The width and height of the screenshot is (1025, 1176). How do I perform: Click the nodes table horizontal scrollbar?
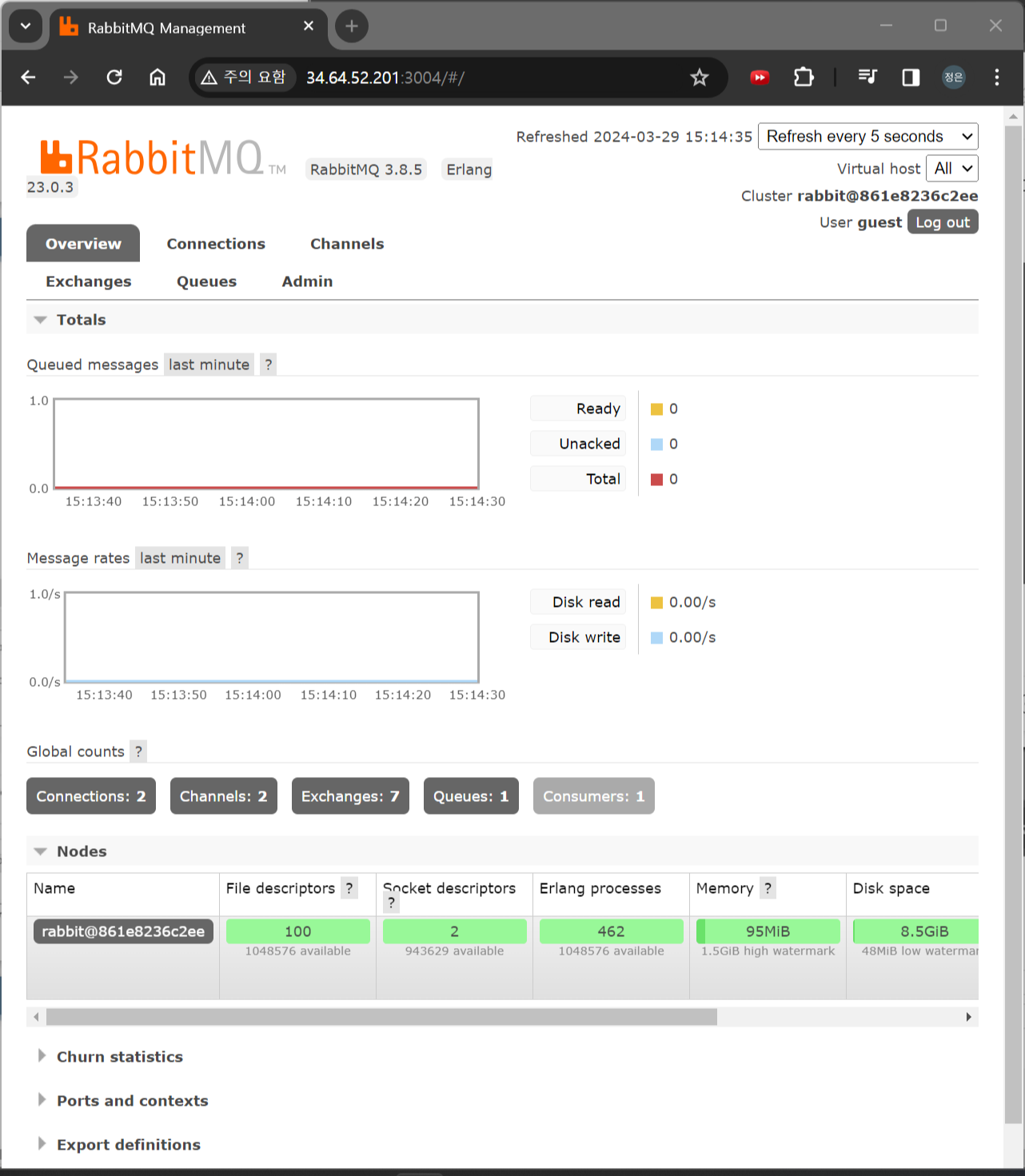click(381, 1017)
